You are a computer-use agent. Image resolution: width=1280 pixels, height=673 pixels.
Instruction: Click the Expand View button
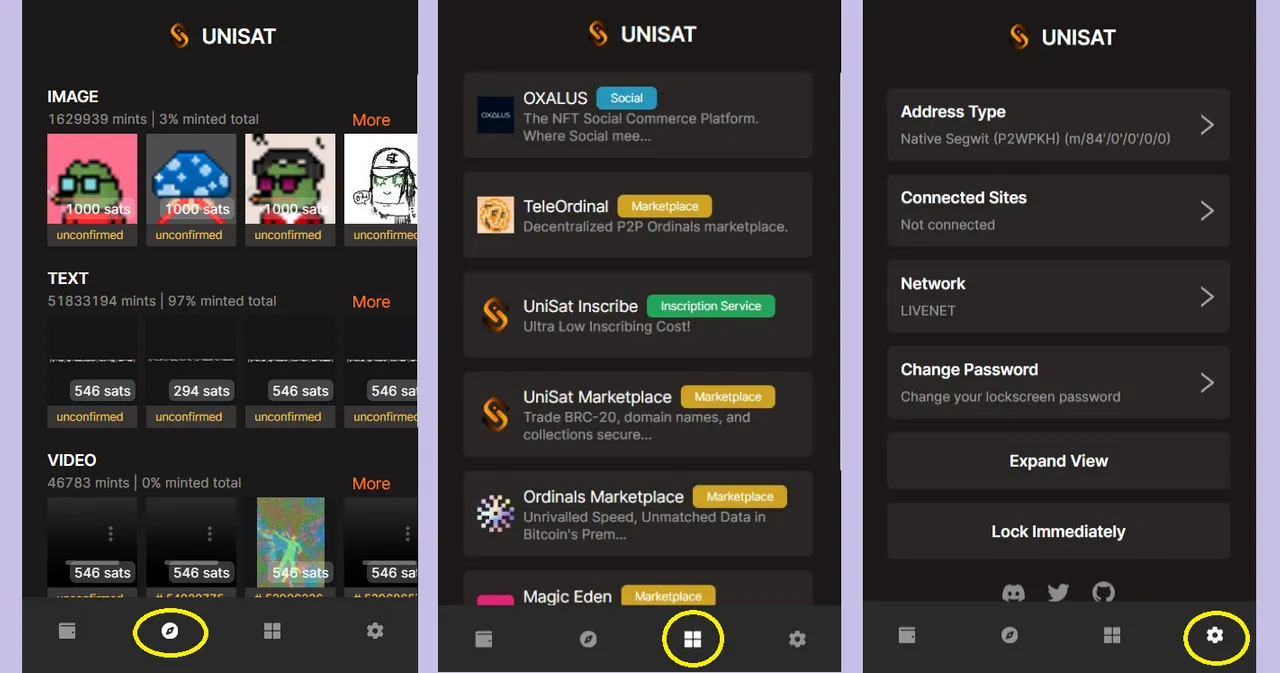coord(1058,461)
